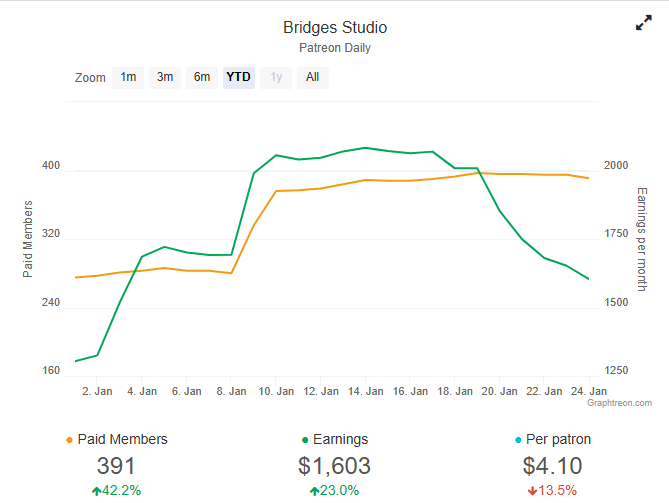Click the 14. Jan axis label

pos(365,391)
